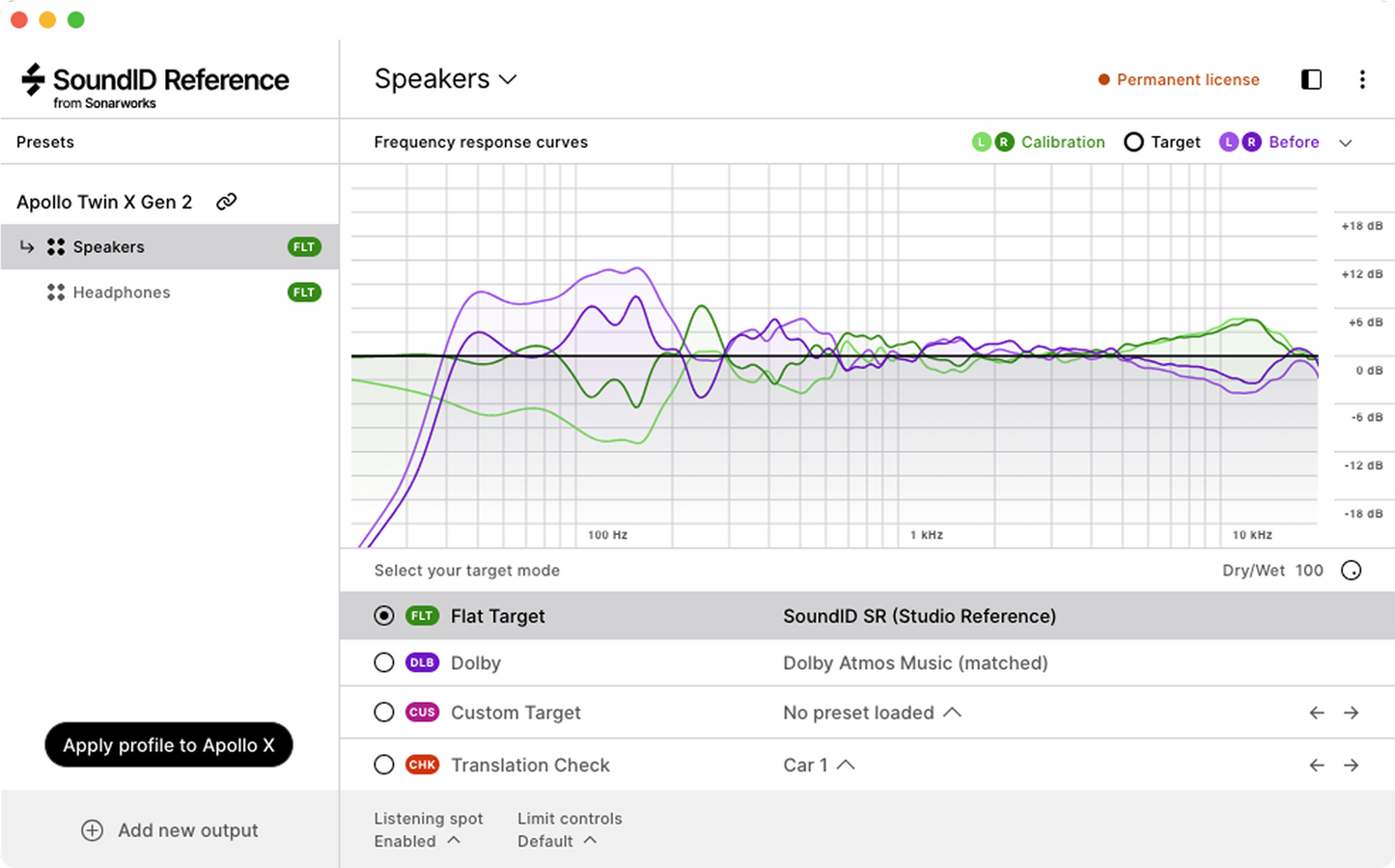Select the Speakers entry in the sidebar
Image resolution: width=1395 pixels, height=868 pixels.
tap(108, 246)
